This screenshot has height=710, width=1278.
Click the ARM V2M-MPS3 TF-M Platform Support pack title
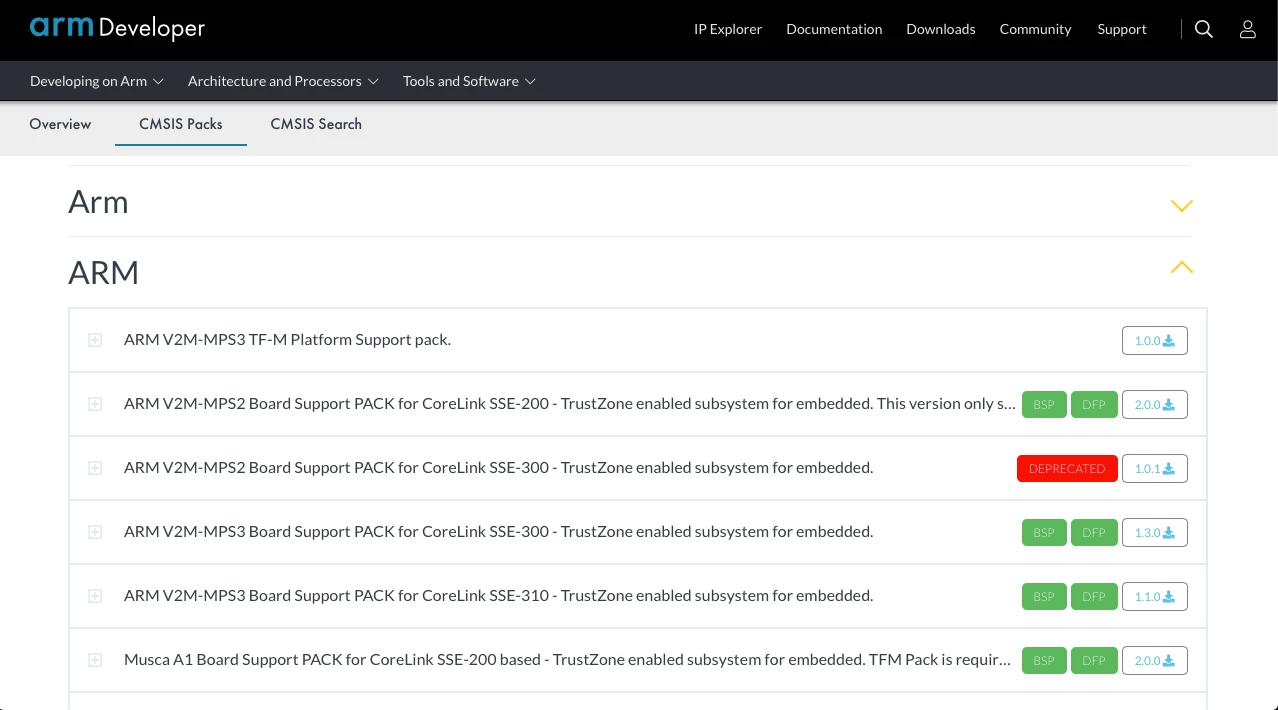pos(287,340)
